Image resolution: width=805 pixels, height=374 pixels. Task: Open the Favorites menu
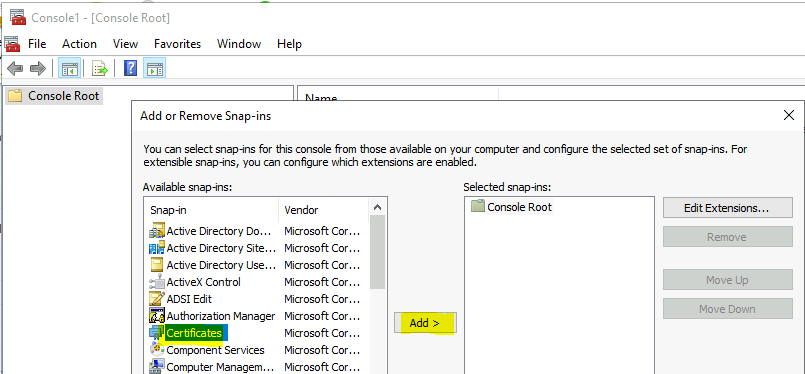[x=178, y=44]
